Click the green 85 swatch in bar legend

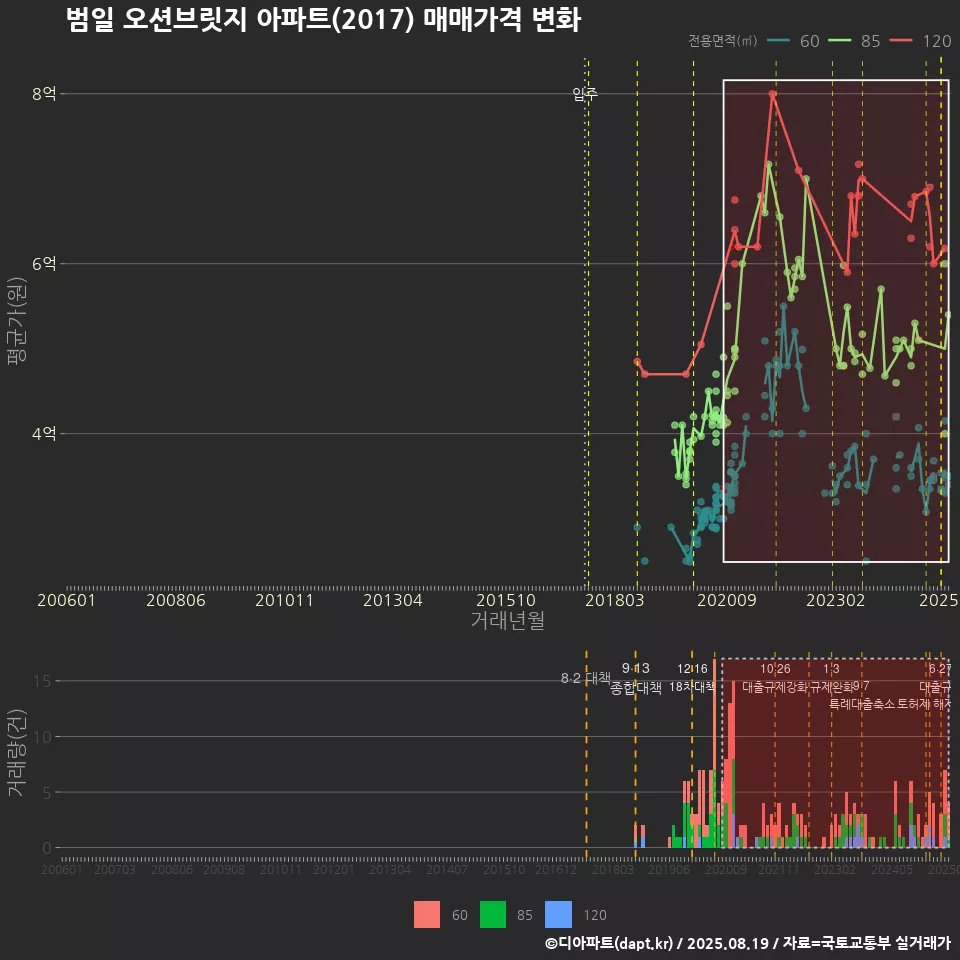click(x=493, y=915)
